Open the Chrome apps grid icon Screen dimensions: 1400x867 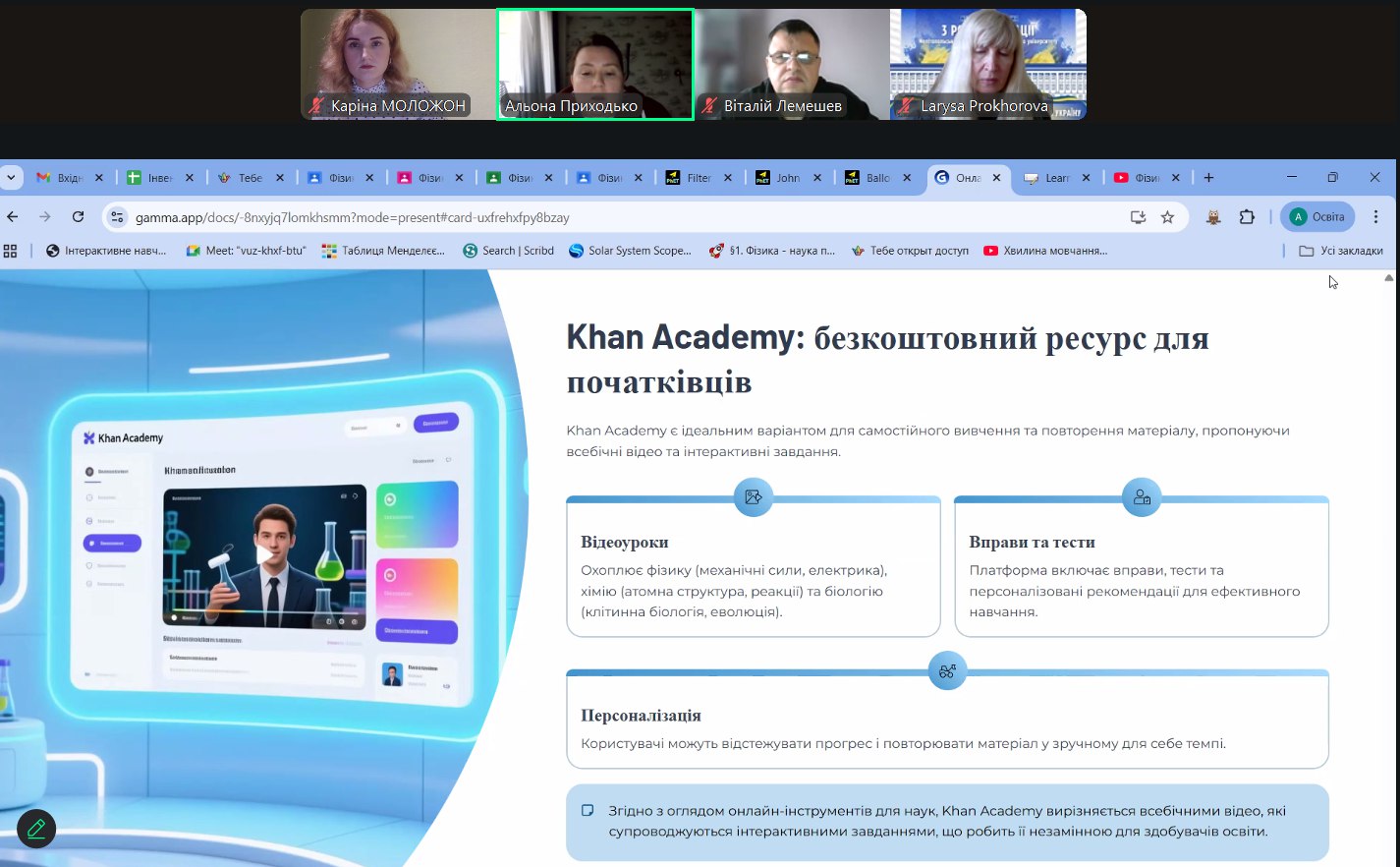point(11,251)
